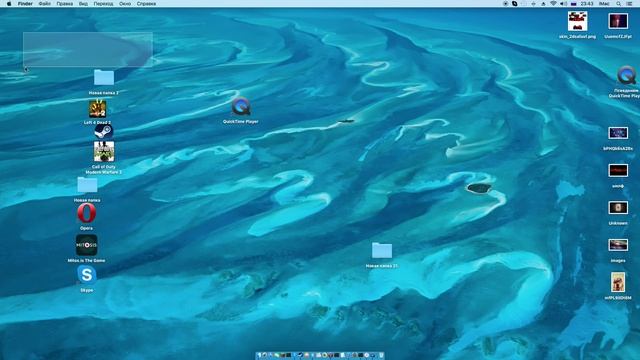Screen dimensions: 640x360
Task: Select the Opera browser desktop icon
Action: (87, 213)
